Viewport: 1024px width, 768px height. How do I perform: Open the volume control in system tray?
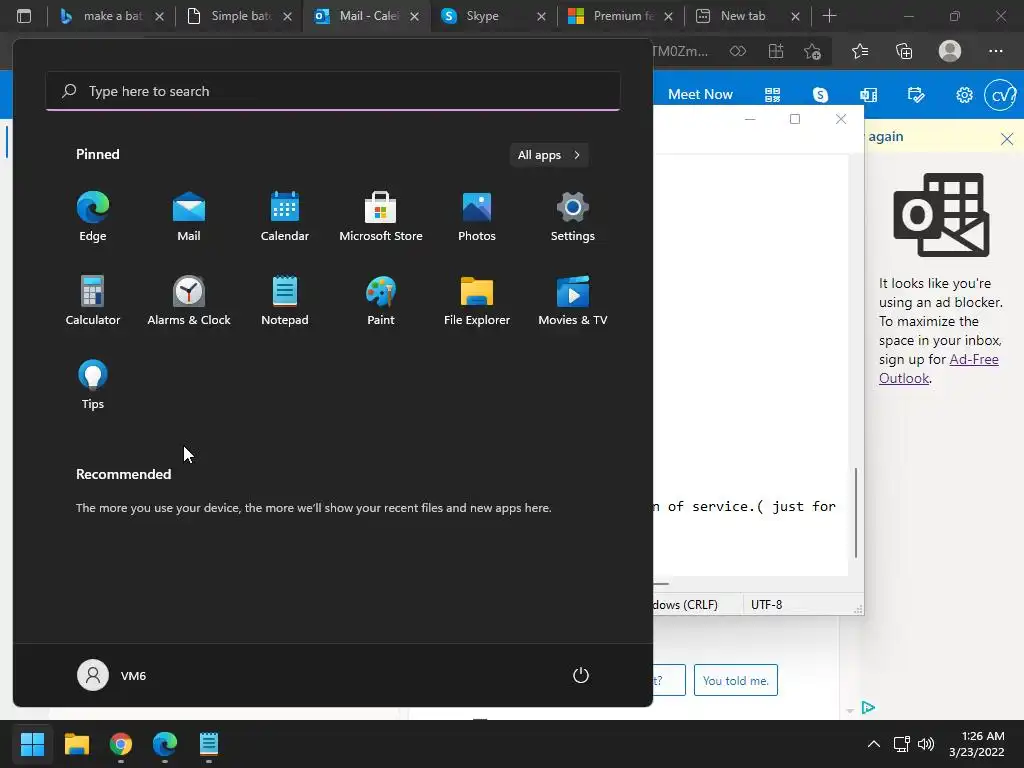[926, 744]
